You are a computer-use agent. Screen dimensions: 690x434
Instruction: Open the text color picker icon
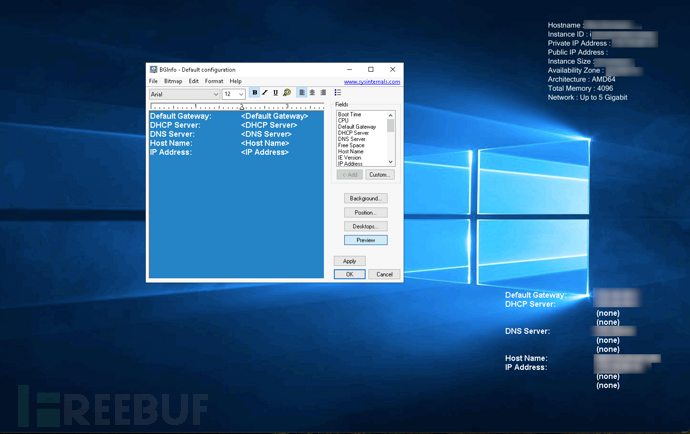click(x=287, y=93)
